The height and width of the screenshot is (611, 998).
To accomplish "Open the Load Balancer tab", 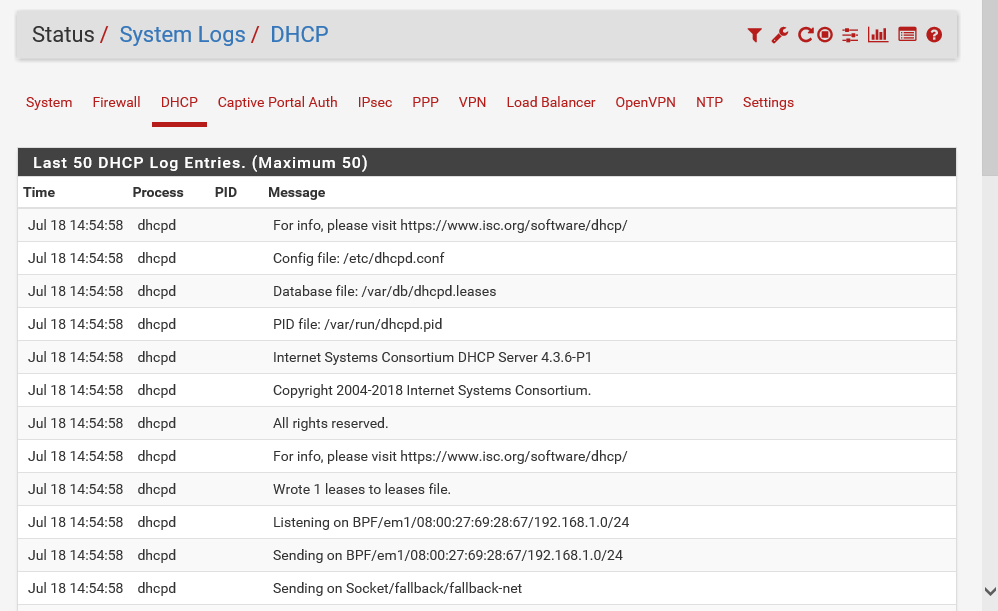I will (550, 102).
